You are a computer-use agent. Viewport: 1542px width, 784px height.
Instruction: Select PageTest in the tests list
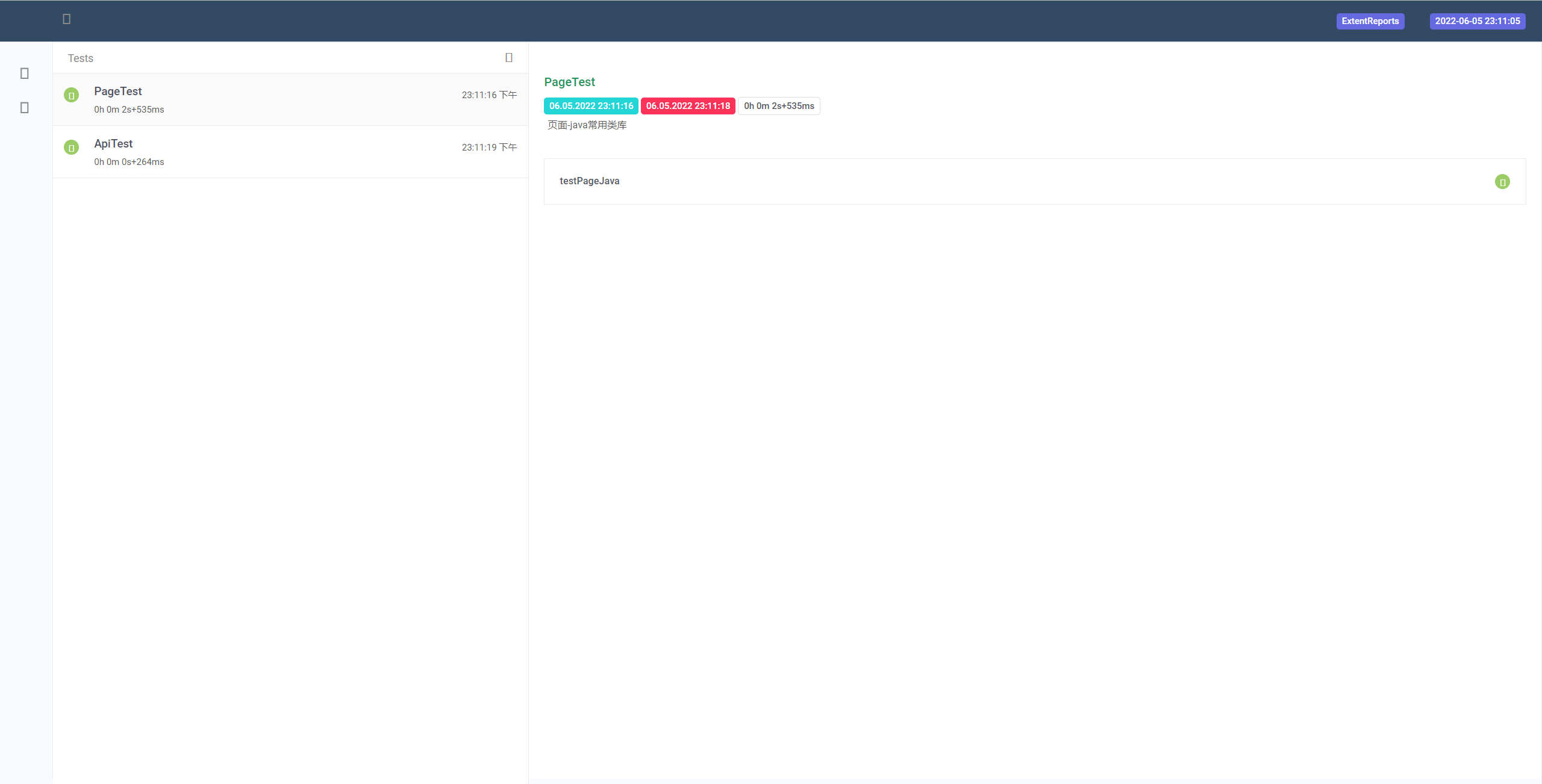click(x=118, y=92)
